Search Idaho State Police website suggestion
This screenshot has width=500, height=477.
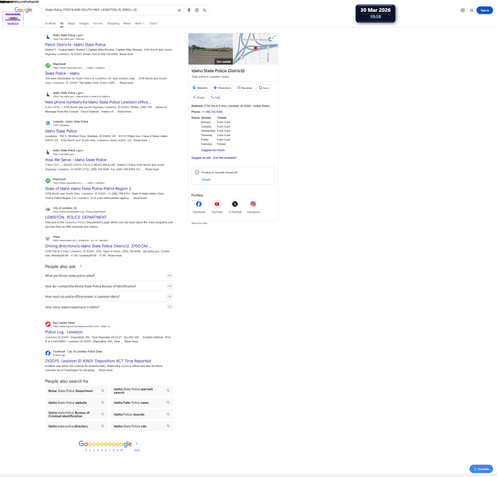click(76, 403)
